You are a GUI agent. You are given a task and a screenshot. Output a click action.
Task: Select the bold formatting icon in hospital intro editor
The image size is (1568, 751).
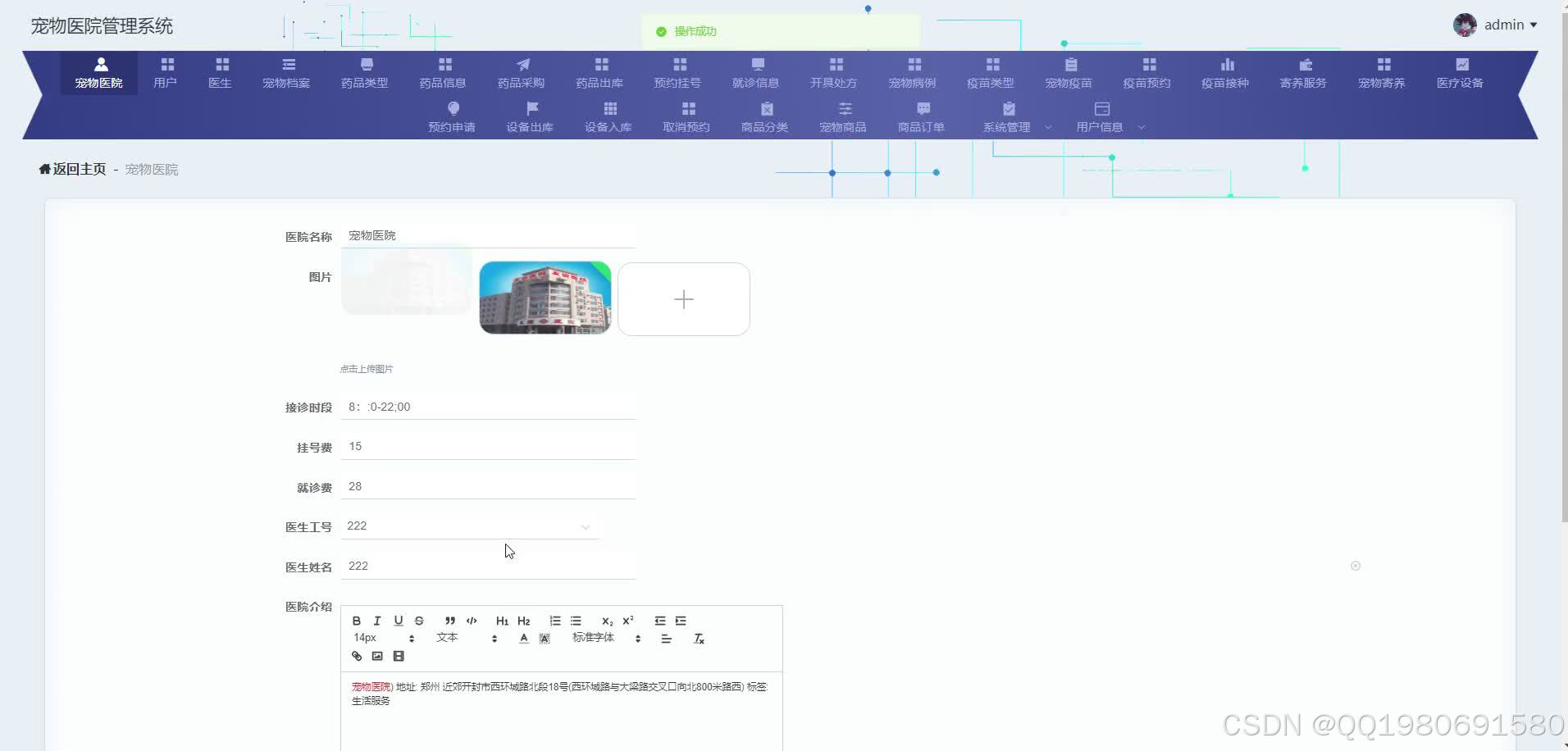[x=357, y=621]
